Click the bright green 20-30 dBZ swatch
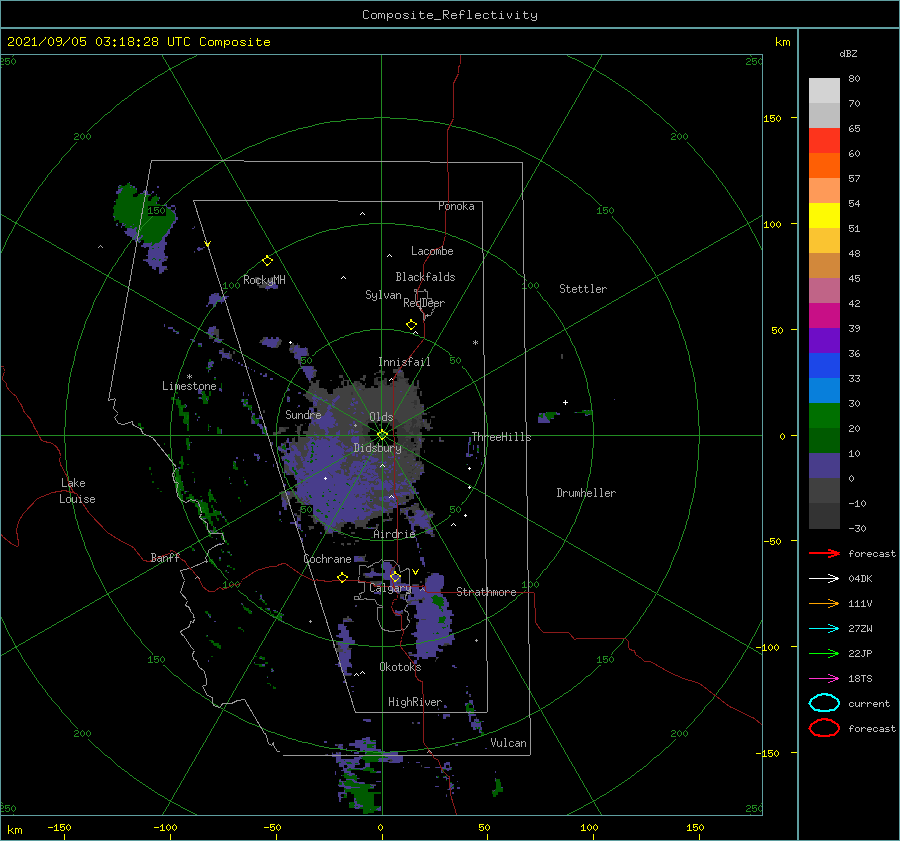Screen dimensions: 900x841 click(x=824, y=416)
